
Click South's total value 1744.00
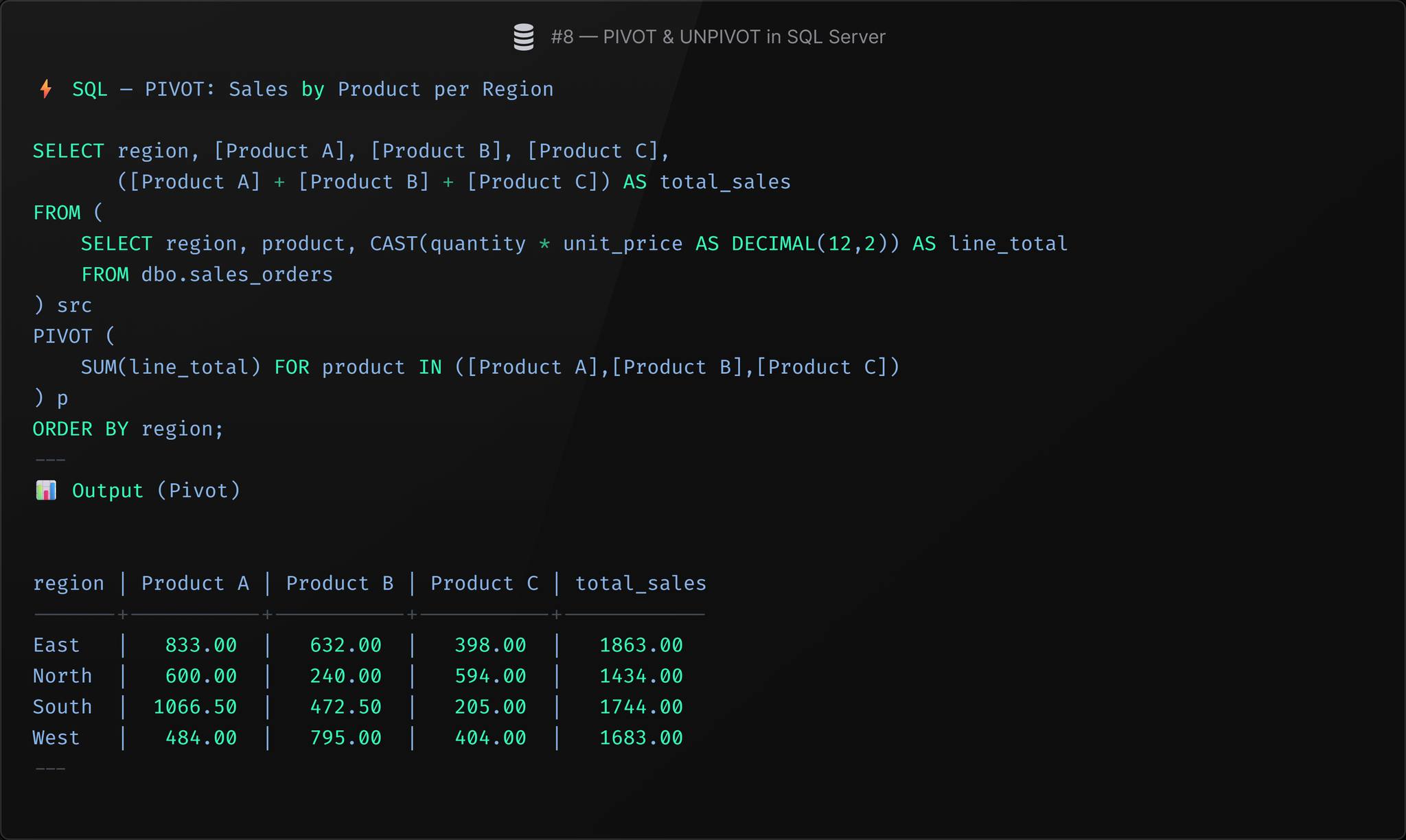click(x=641, y=707)
